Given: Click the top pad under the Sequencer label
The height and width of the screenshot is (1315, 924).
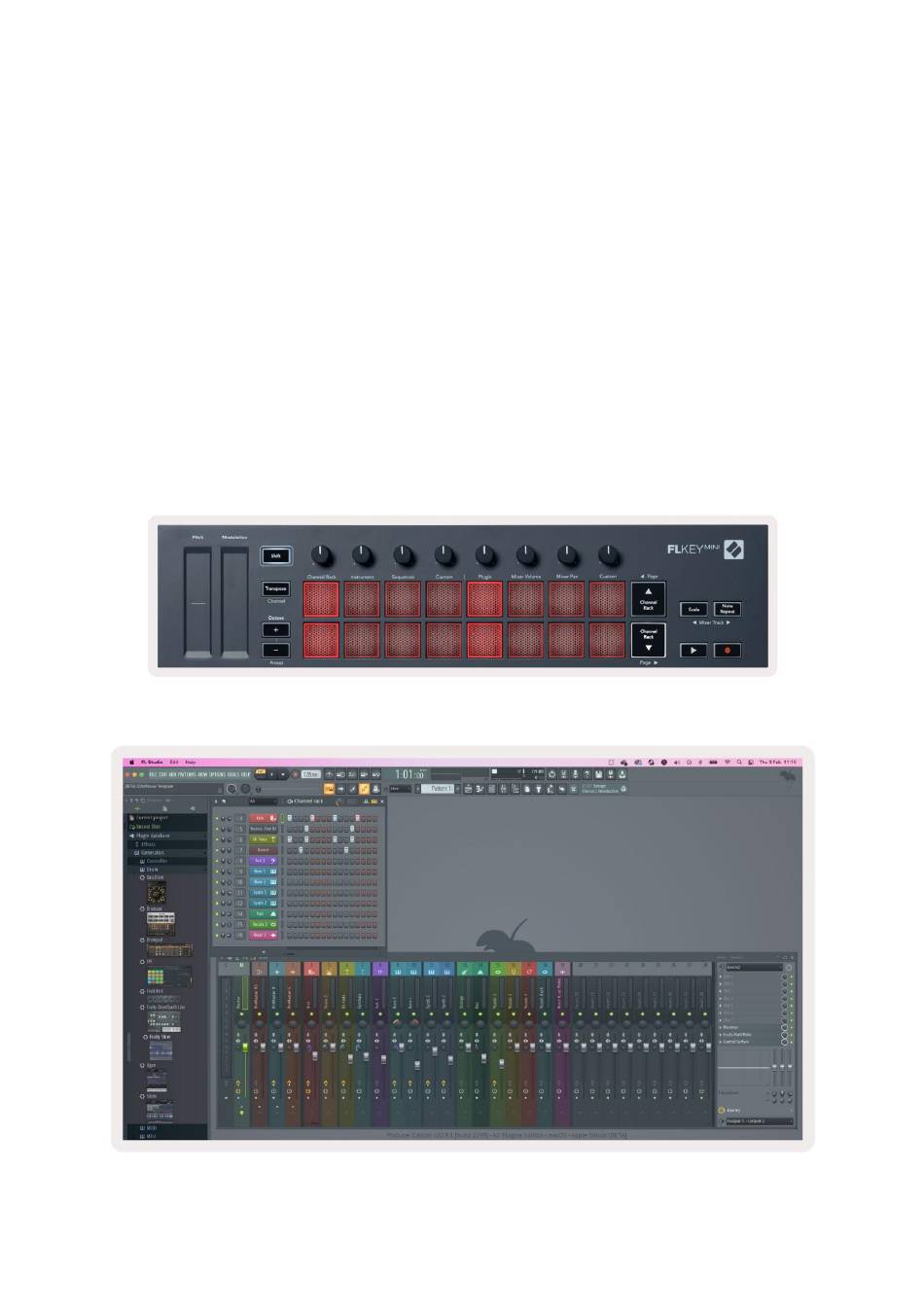Looking at the screenshot, I should [x=404, y=600].
